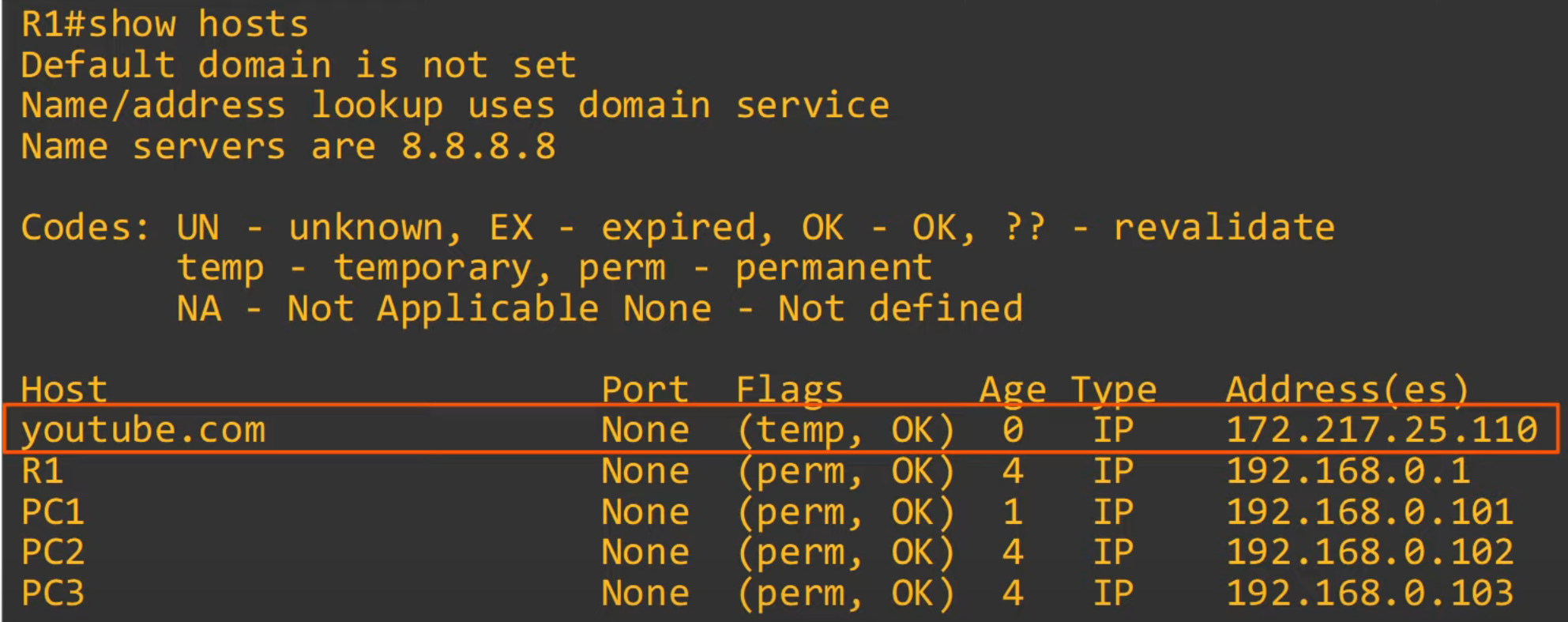
Task: Click the PC2 host name
Action: [x=52, y=552]
